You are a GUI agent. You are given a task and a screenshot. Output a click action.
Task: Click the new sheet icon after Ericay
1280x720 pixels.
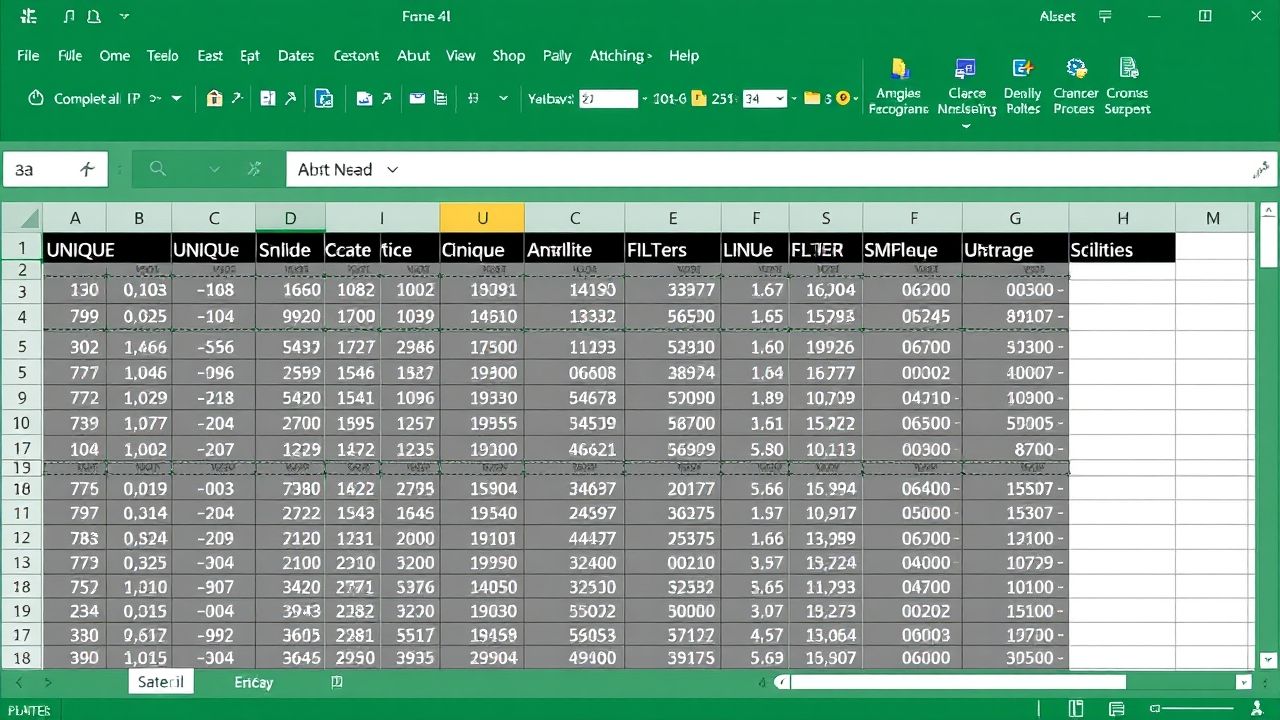tap(337, 682)
